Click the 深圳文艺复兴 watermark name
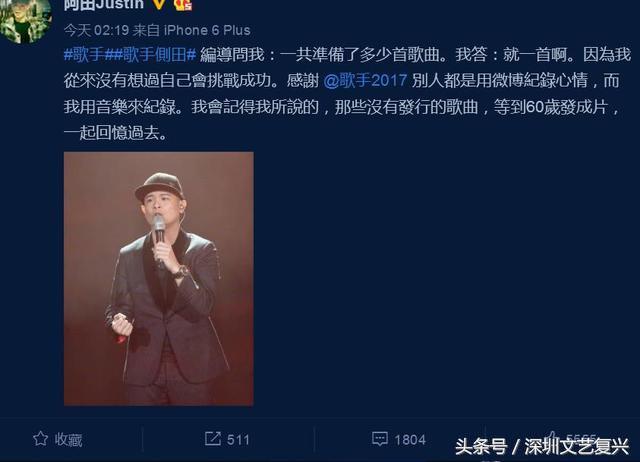640x462 pixels. click(576, 446)
